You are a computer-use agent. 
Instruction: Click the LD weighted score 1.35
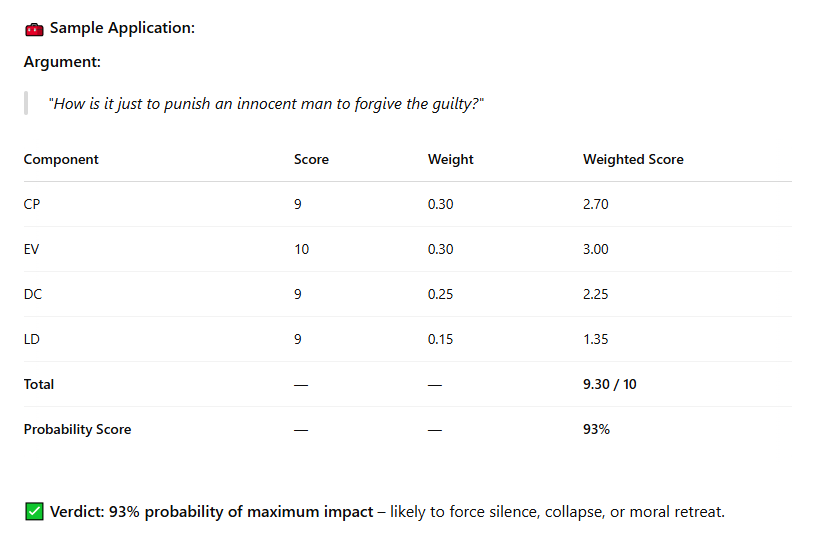[x=596, y=339]
